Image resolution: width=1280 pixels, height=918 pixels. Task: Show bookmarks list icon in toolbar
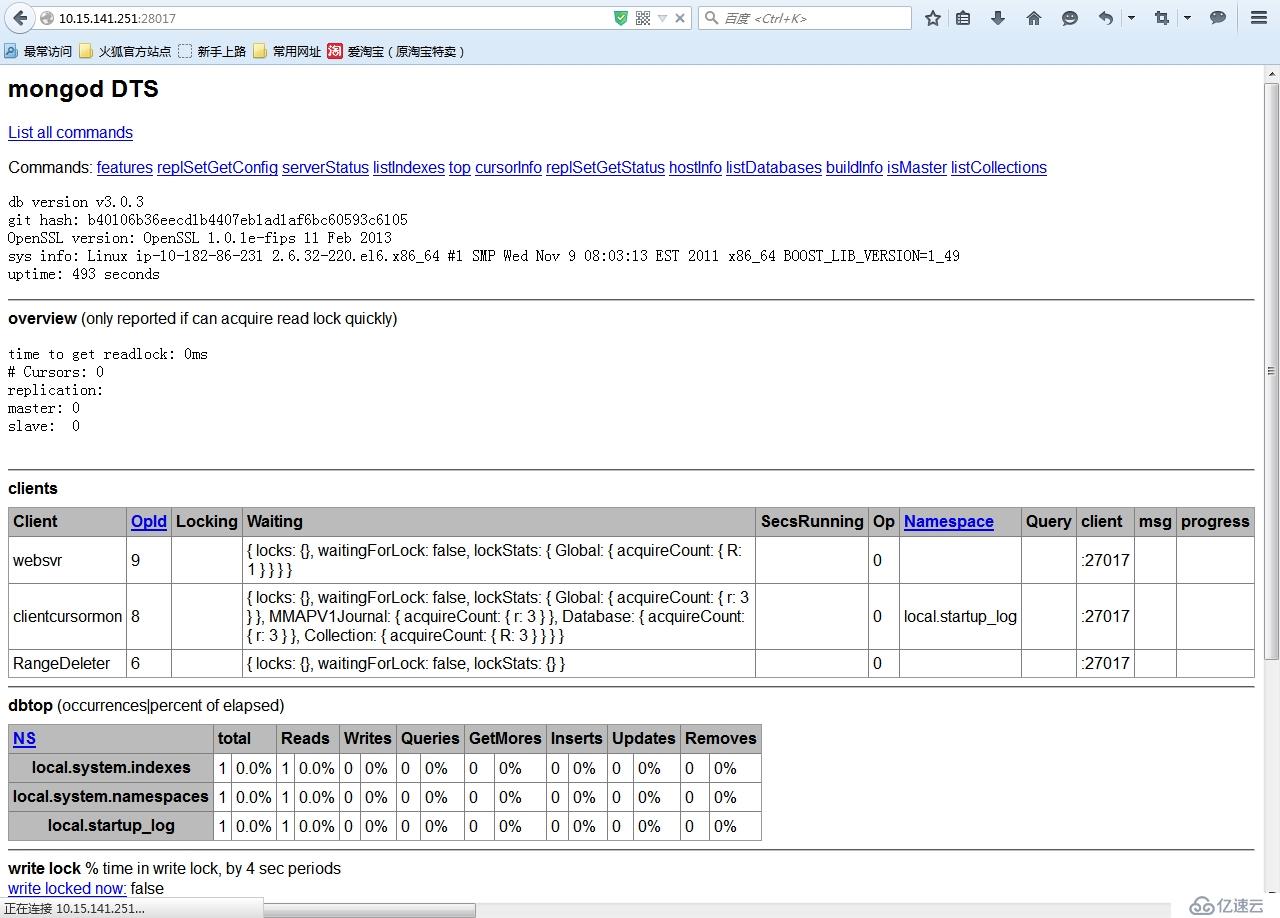963,18
